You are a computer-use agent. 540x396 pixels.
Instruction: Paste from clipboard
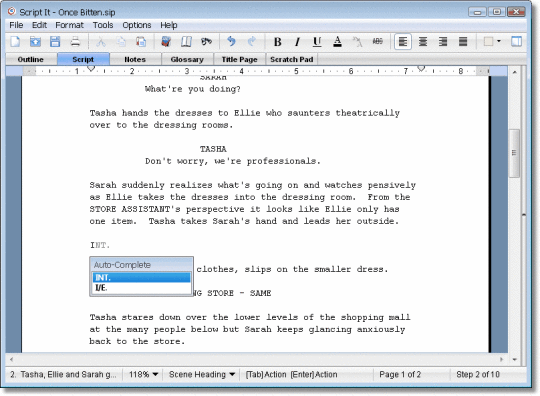[x=141, y=42]
